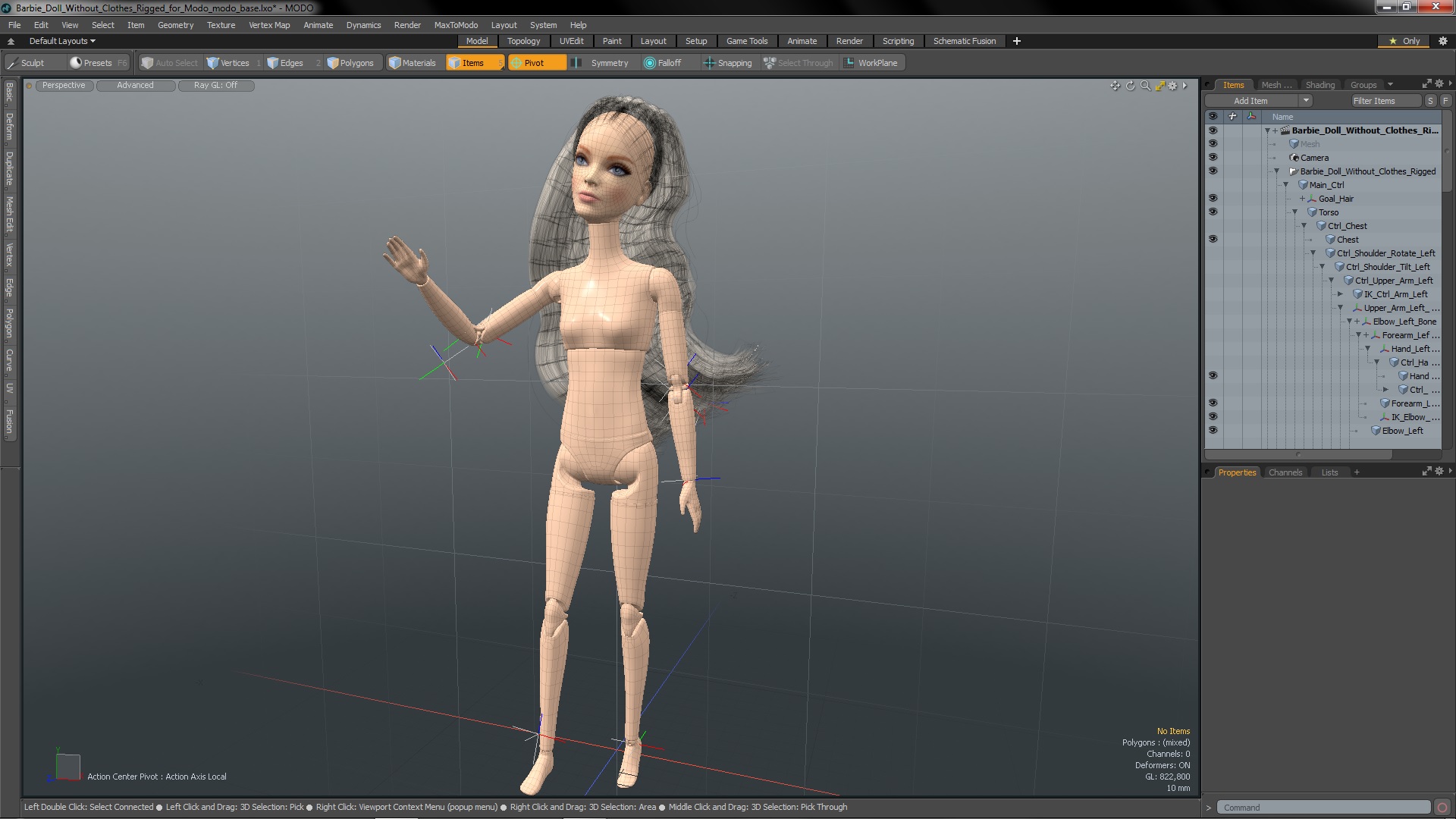Collapse the Elbow_Left_Bone node

(1349, 322)
